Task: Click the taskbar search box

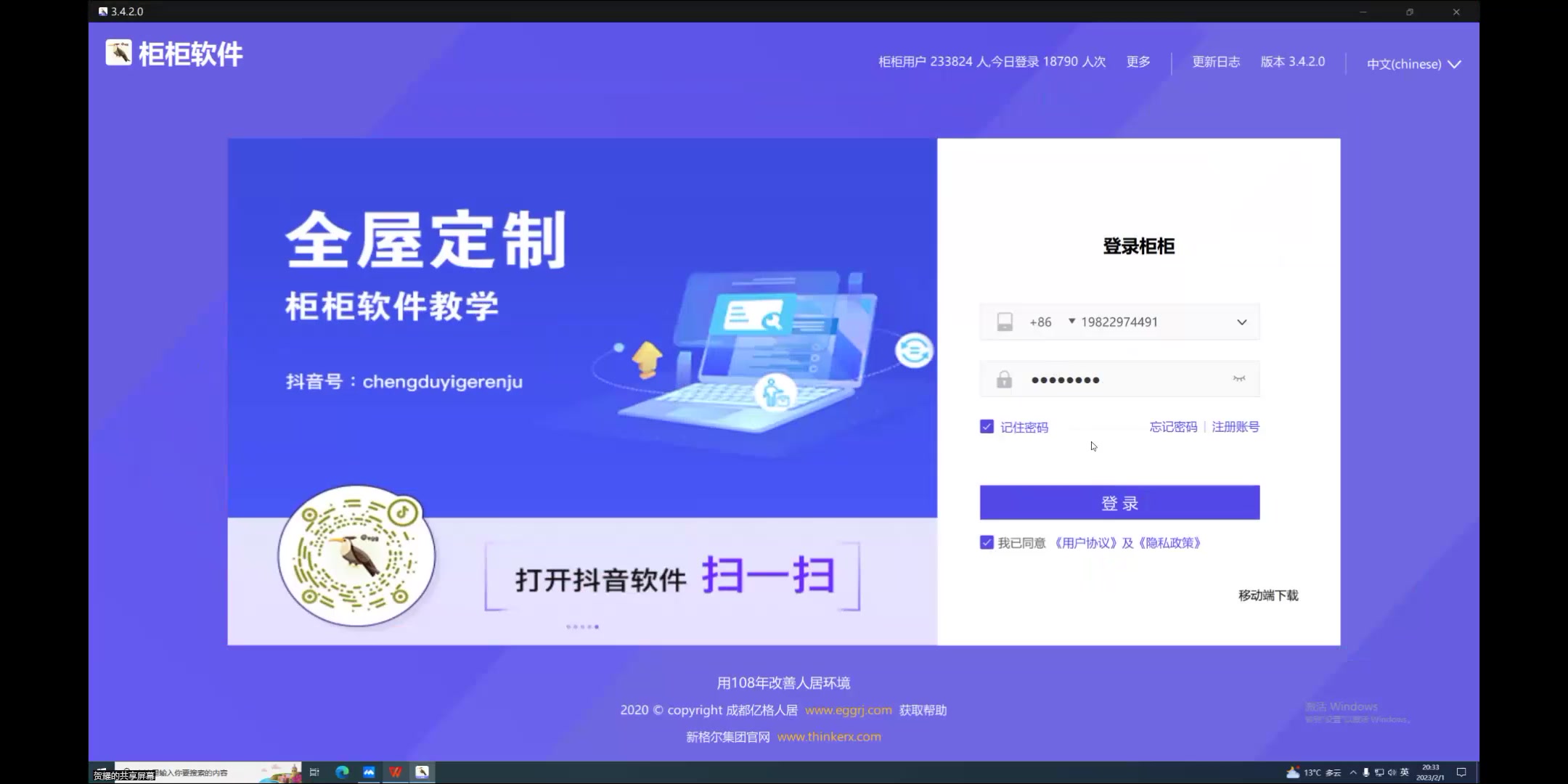Action: pyautogui.click(x=209, y=772)
